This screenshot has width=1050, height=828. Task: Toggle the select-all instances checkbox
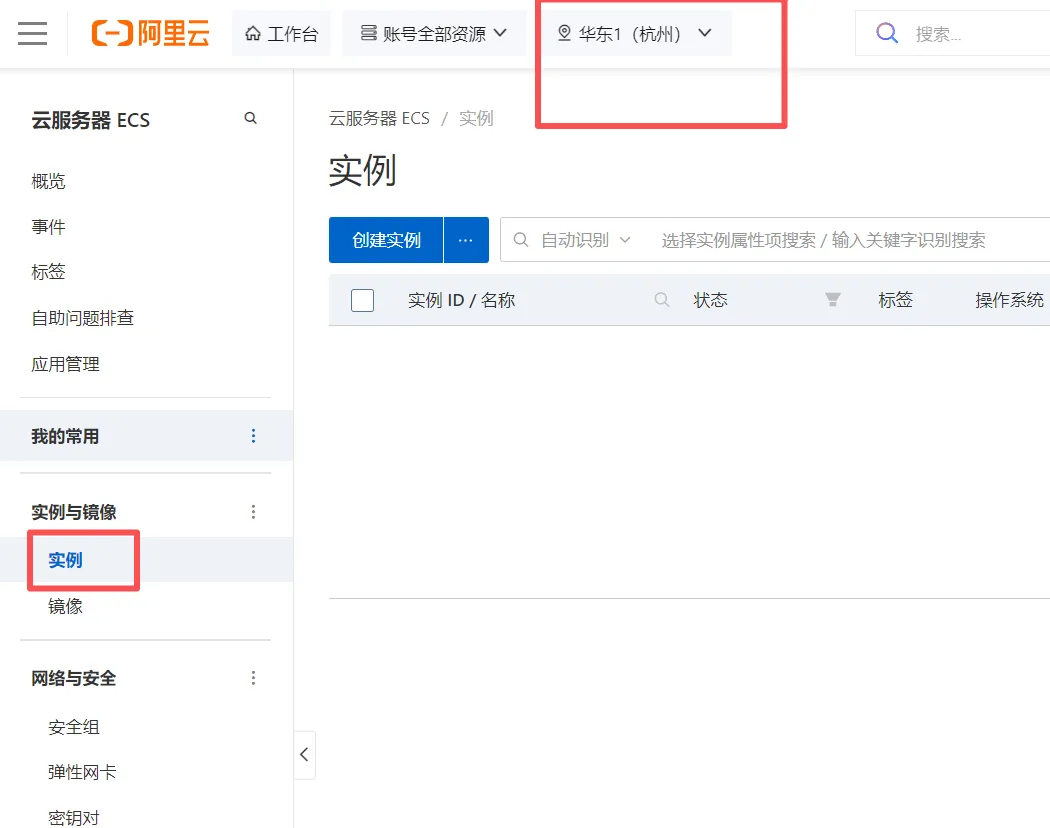[362, 300]
